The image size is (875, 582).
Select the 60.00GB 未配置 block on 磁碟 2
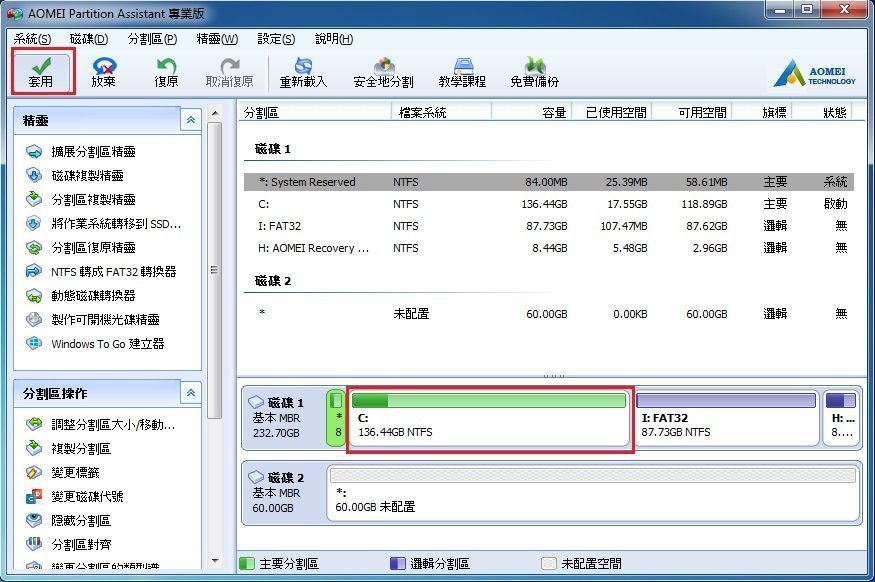(593, 493)
